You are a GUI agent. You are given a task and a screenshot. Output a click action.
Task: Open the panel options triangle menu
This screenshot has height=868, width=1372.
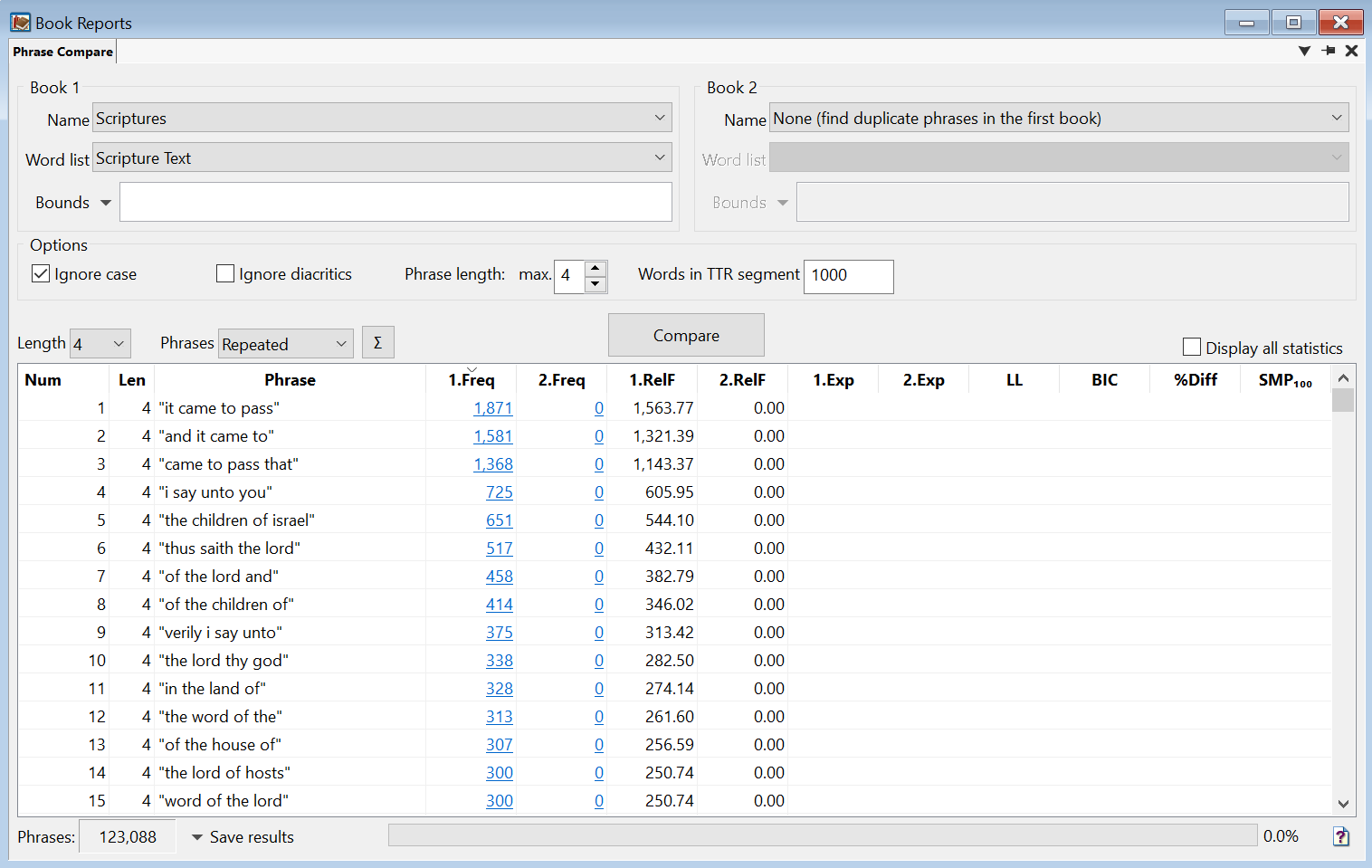tap(1304, 51)
